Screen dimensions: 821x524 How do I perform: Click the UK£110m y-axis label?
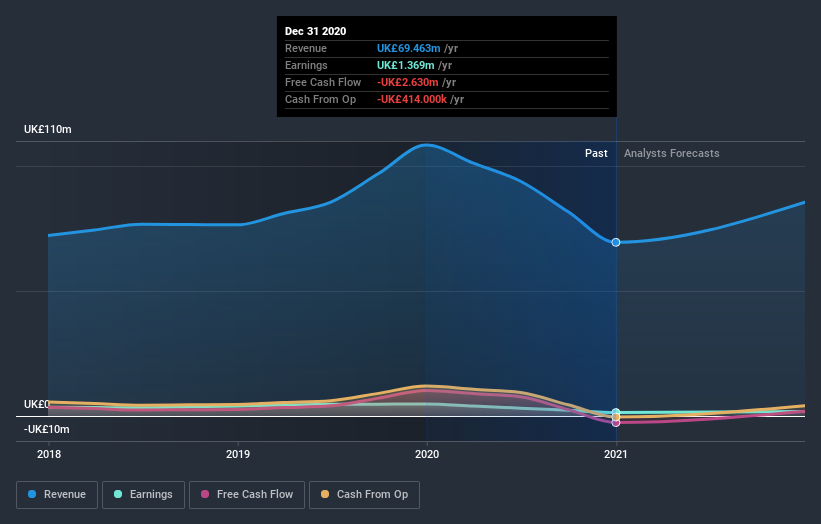pyautogui.click(x=48, y=129)
